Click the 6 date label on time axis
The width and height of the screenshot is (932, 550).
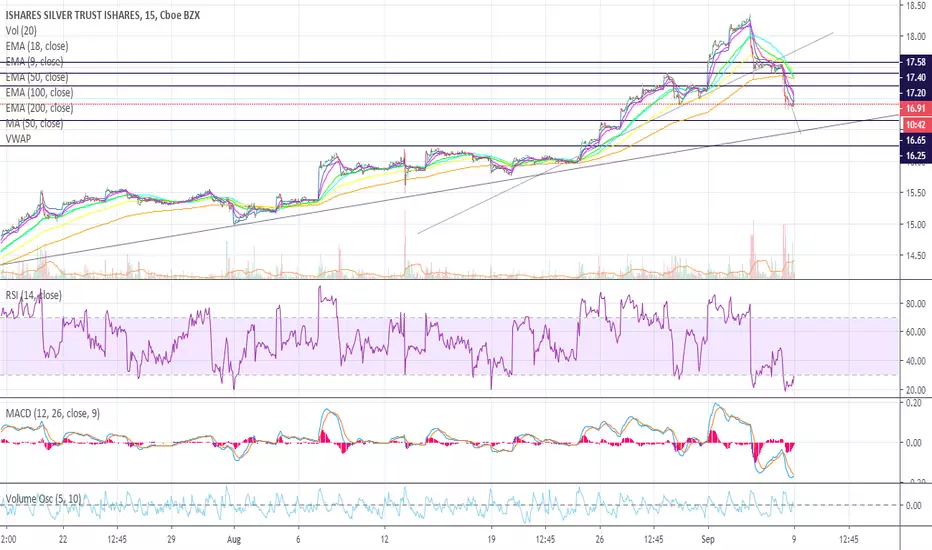[298, 539]
